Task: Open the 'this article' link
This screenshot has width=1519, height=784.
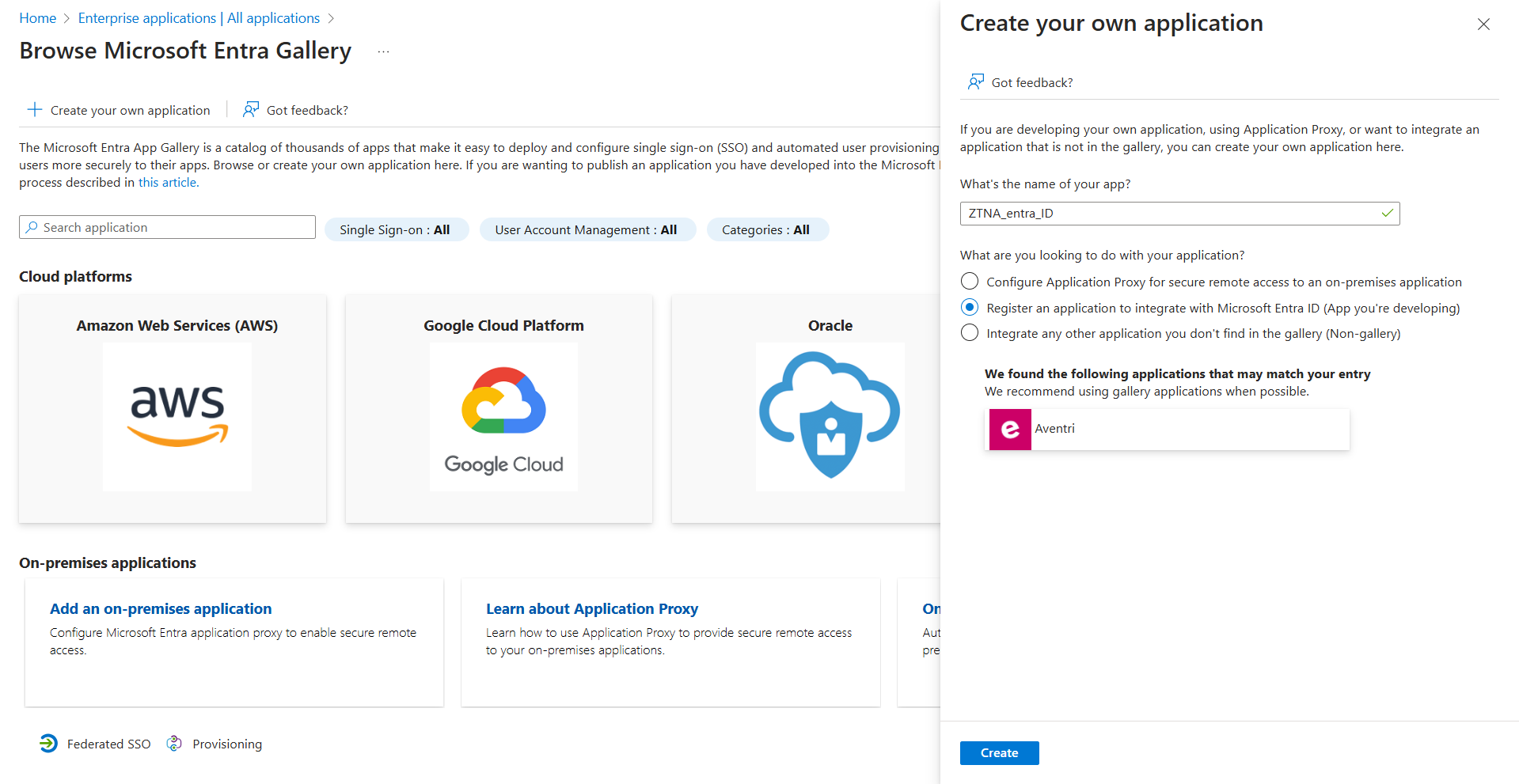Action: [x=169, y=183]
